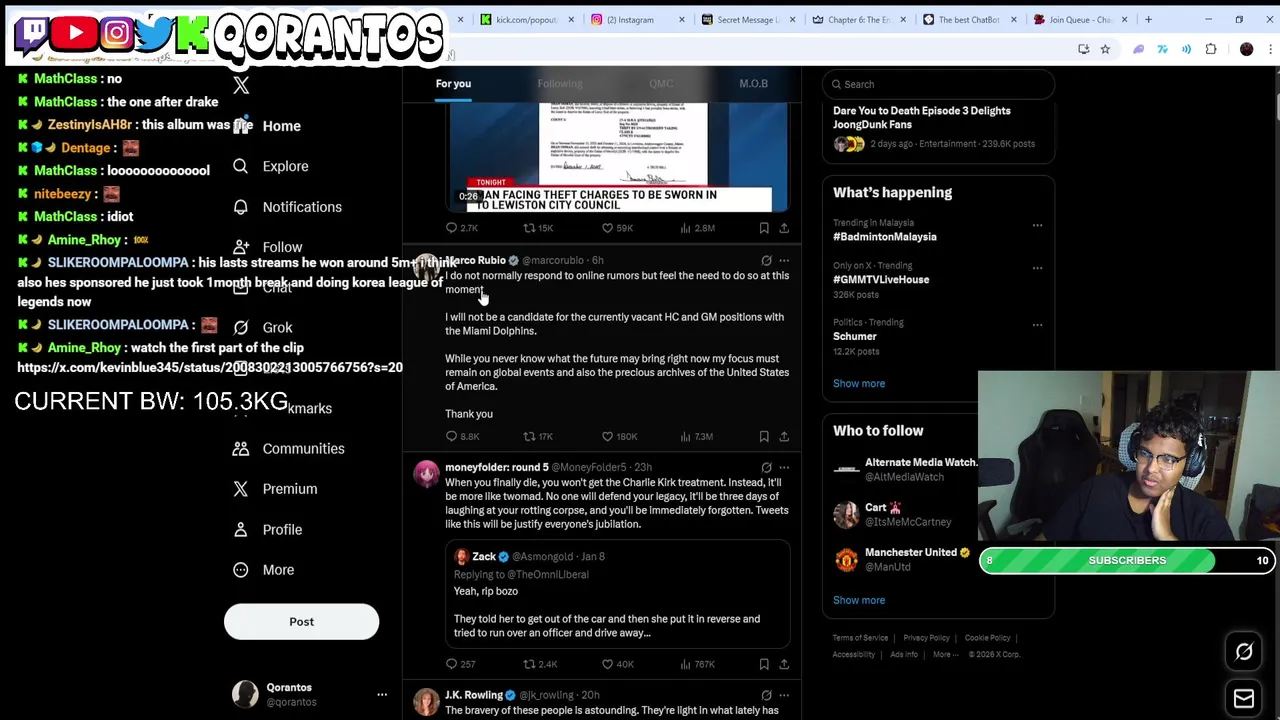Screen dimensions: 1280x720
Task: Repost moneyfolder tweet with 2.4K reposts
Action: (540, 664)
